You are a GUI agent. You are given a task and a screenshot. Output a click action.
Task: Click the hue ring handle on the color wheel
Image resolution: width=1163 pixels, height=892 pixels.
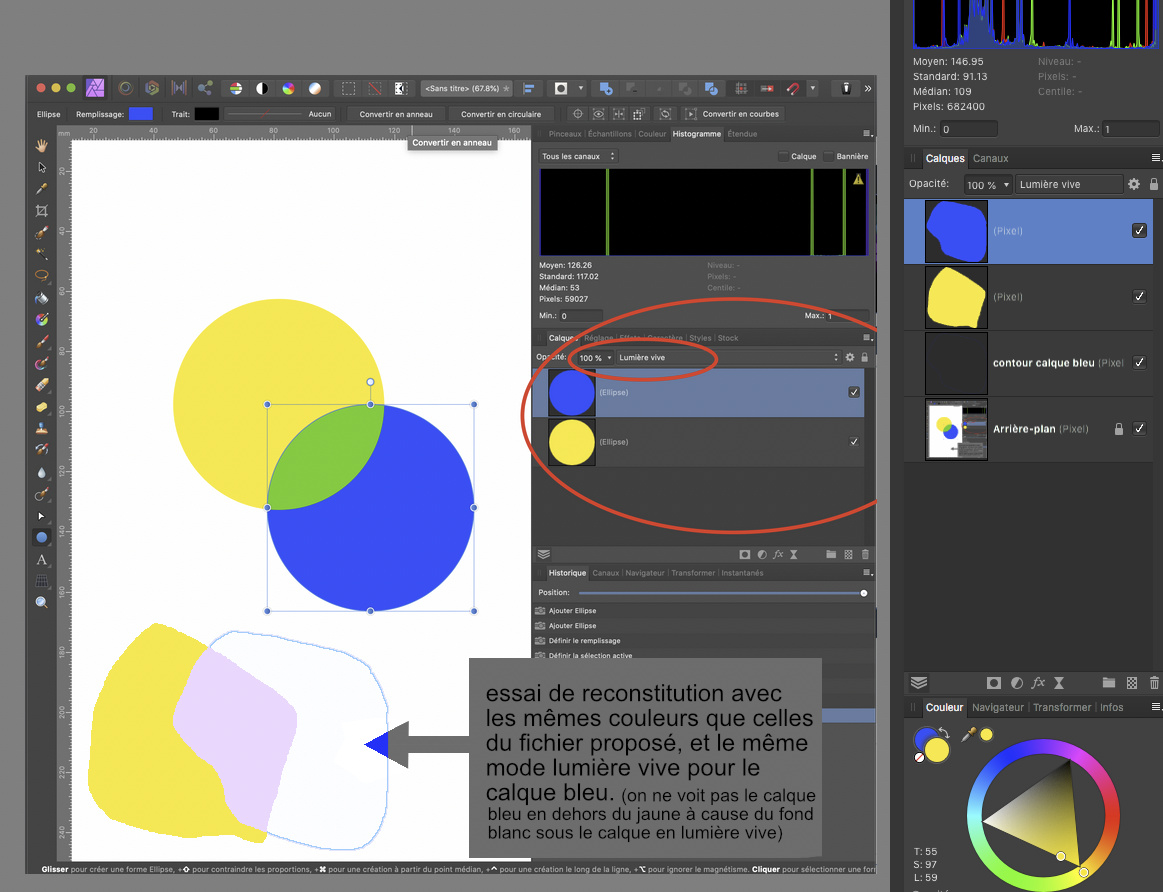coord(1084,872)
